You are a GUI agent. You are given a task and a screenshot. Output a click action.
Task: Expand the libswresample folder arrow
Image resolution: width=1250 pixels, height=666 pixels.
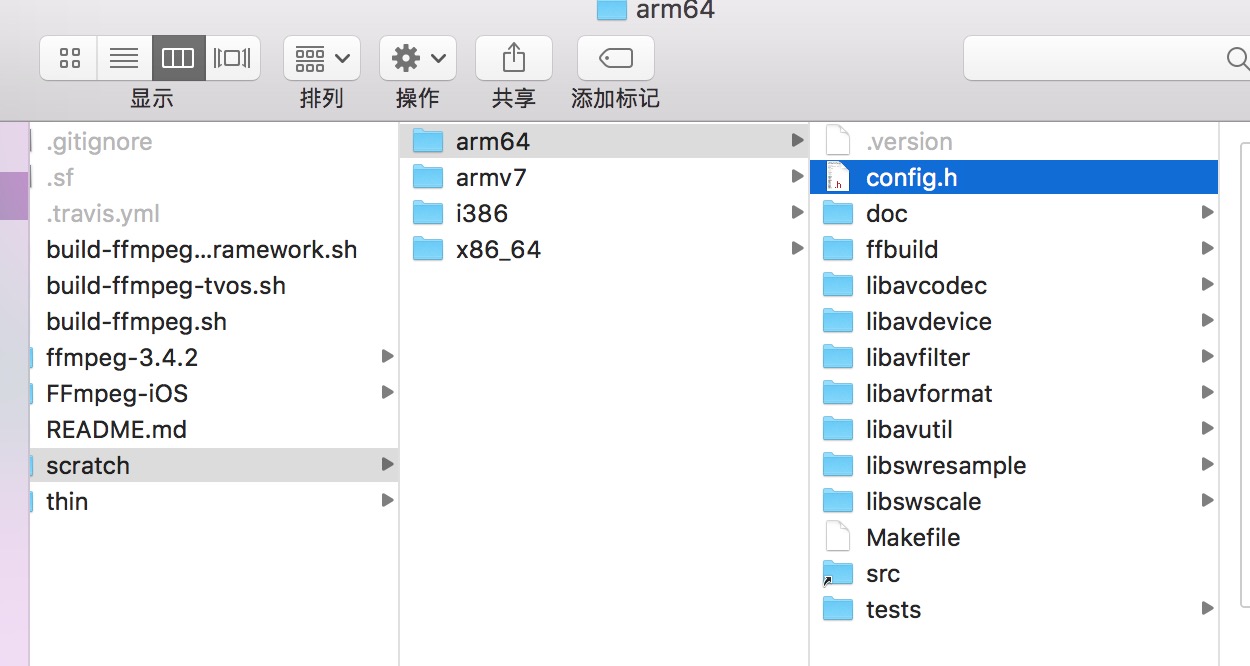[1207, 465]
